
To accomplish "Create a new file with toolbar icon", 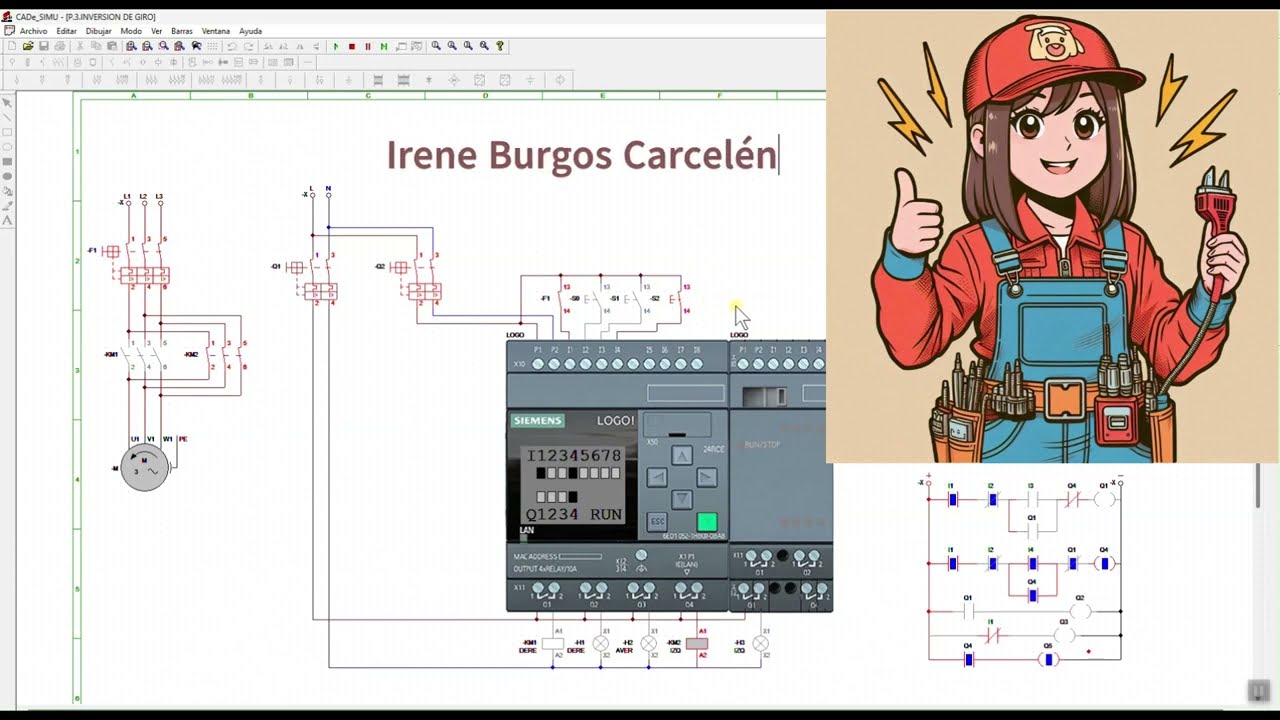I will point(12,46).
